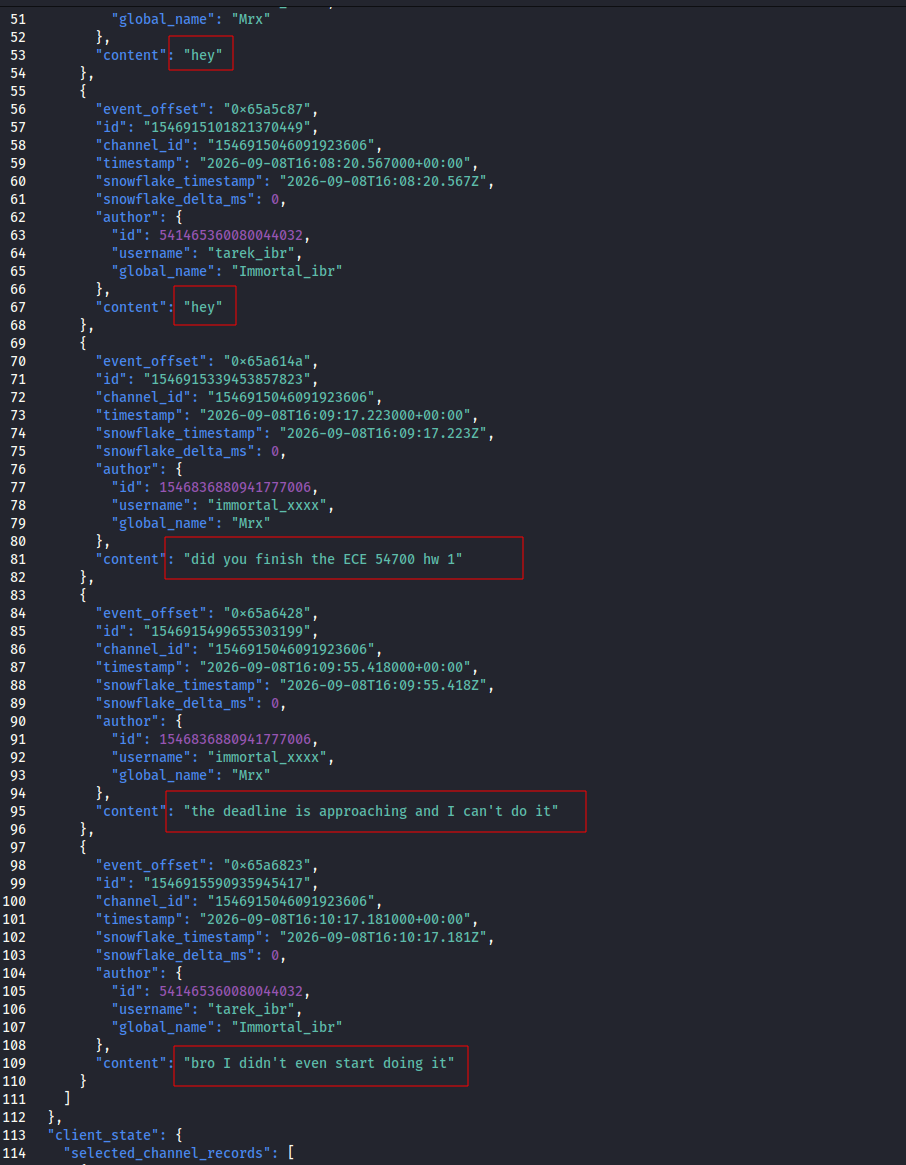Click the event_offset value "0x65a5c87"
This screenshot has height=1165, width=906.
tap(267, 109)
